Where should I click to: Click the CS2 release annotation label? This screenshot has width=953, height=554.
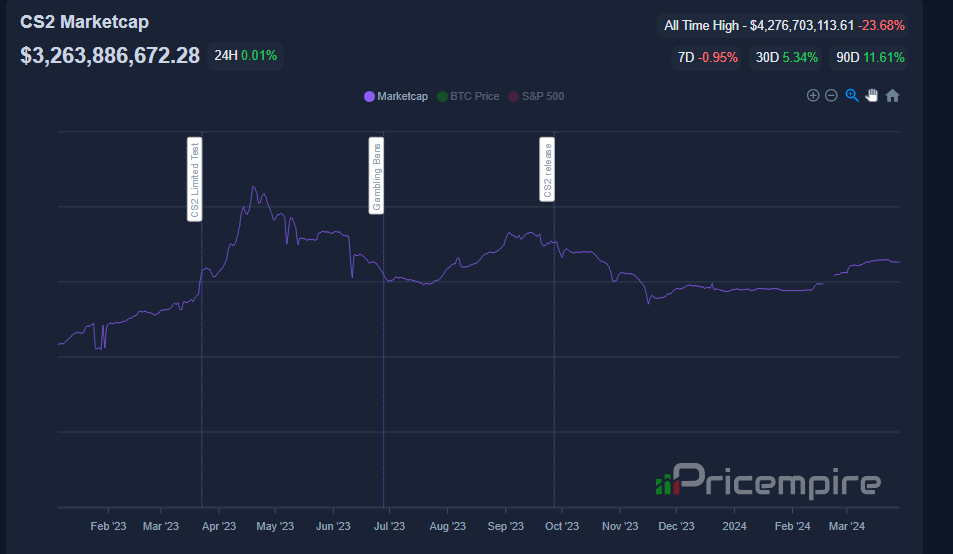(547, 172)
